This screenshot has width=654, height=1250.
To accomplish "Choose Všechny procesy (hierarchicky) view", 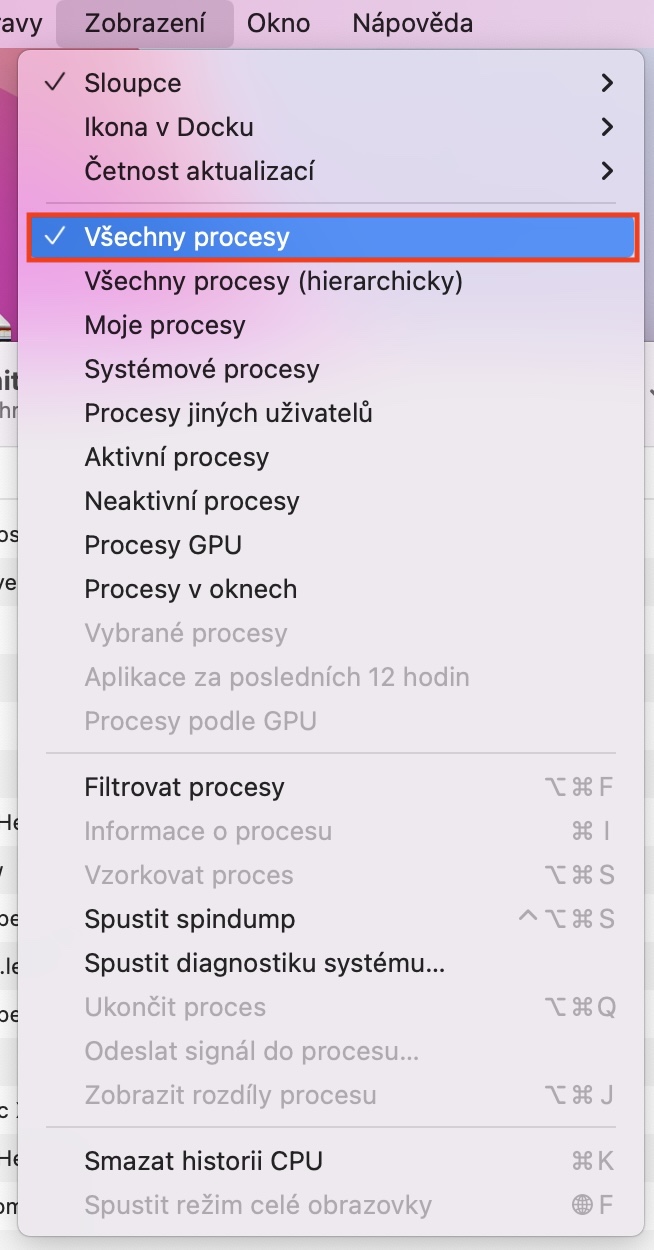I will pyautogui.click(x=273, y=281).
